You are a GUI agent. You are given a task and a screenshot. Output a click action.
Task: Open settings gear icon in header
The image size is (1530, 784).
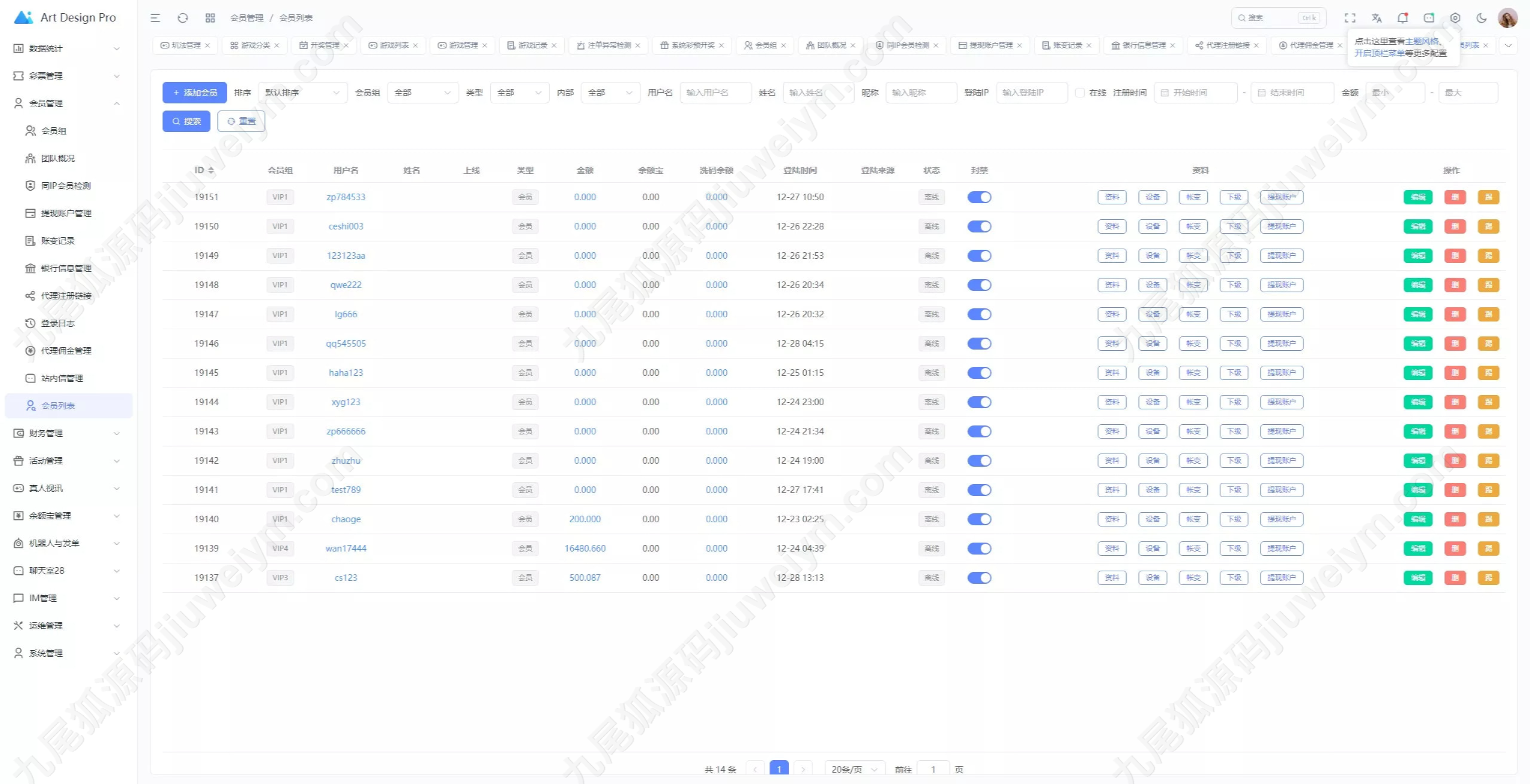pyautogui.click(x=1455, y=18)
